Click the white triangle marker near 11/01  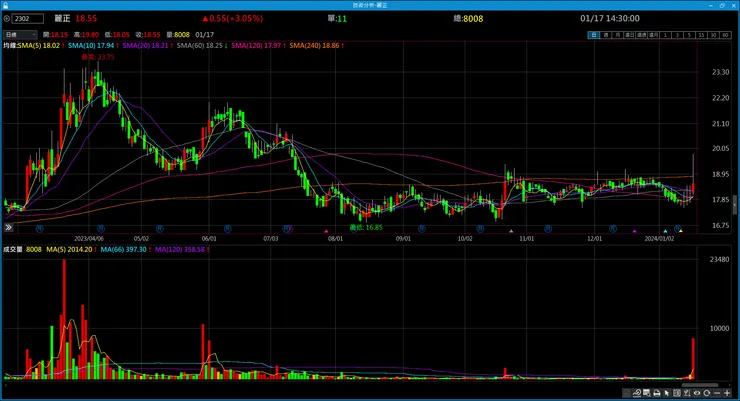tap(511, 231)
